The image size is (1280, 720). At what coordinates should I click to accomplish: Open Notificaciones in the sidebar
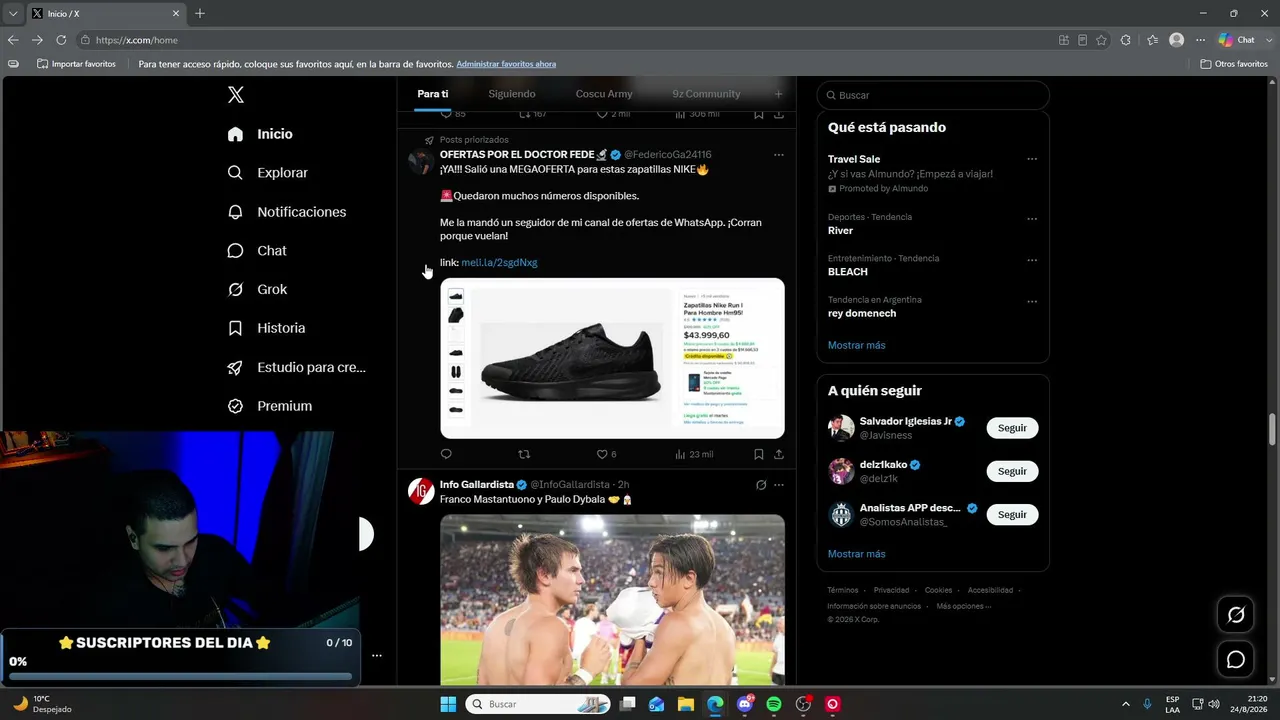click(x=286, y=212)
